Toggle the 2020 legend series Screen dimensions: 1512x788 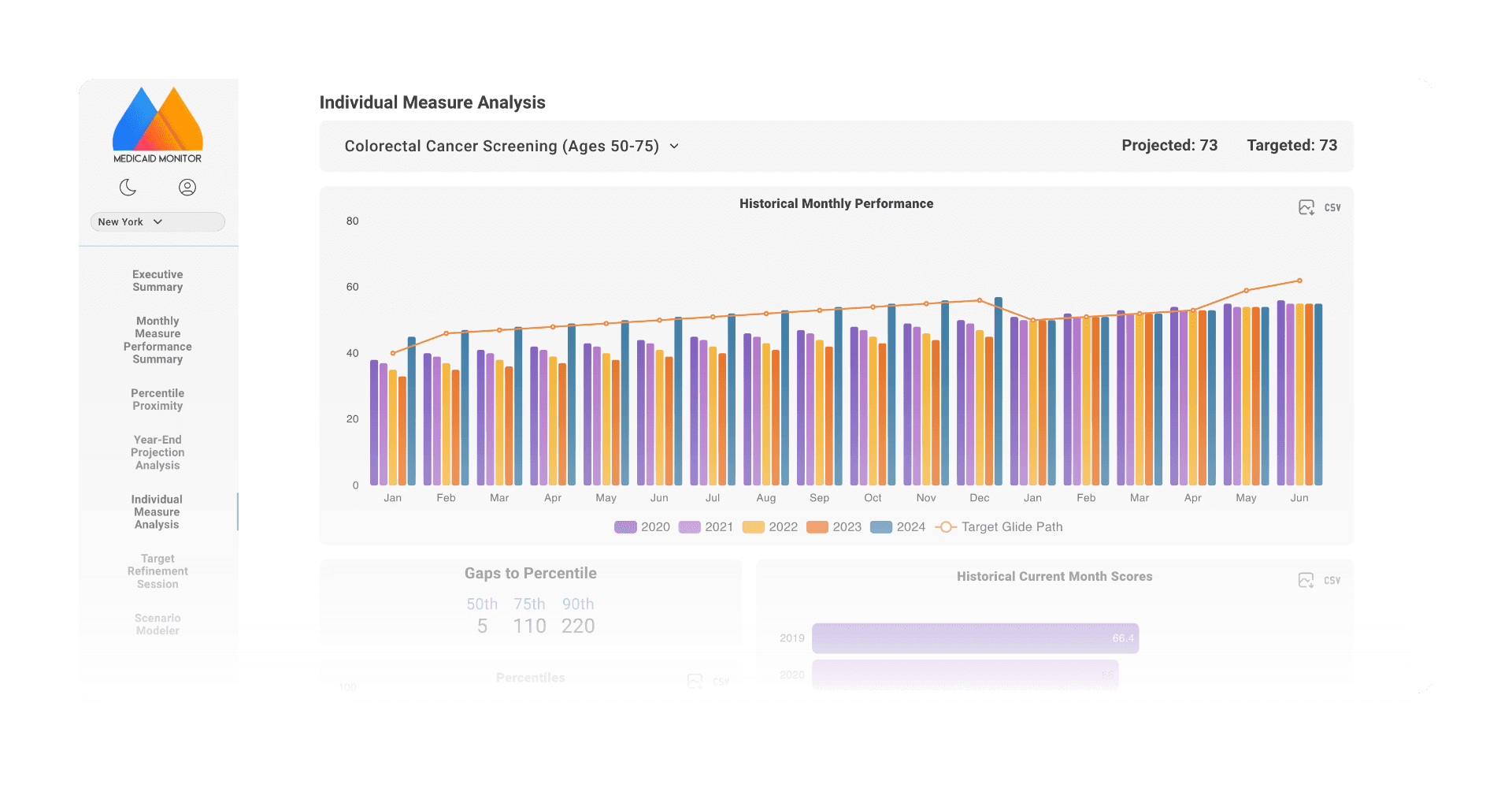click(642, 527)
